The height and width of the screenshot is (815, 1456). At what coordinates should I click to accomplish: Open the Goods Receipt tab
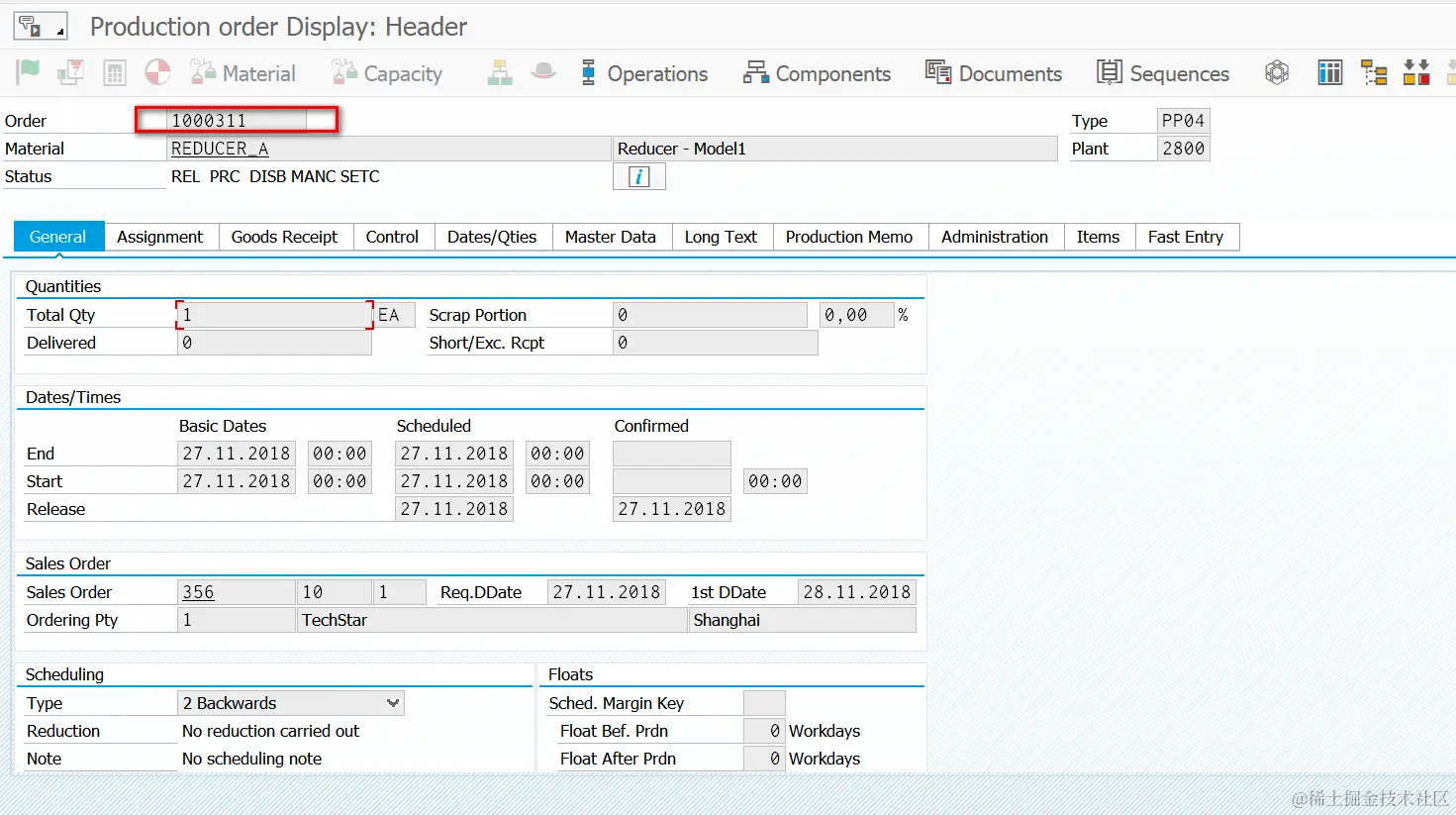284,237
